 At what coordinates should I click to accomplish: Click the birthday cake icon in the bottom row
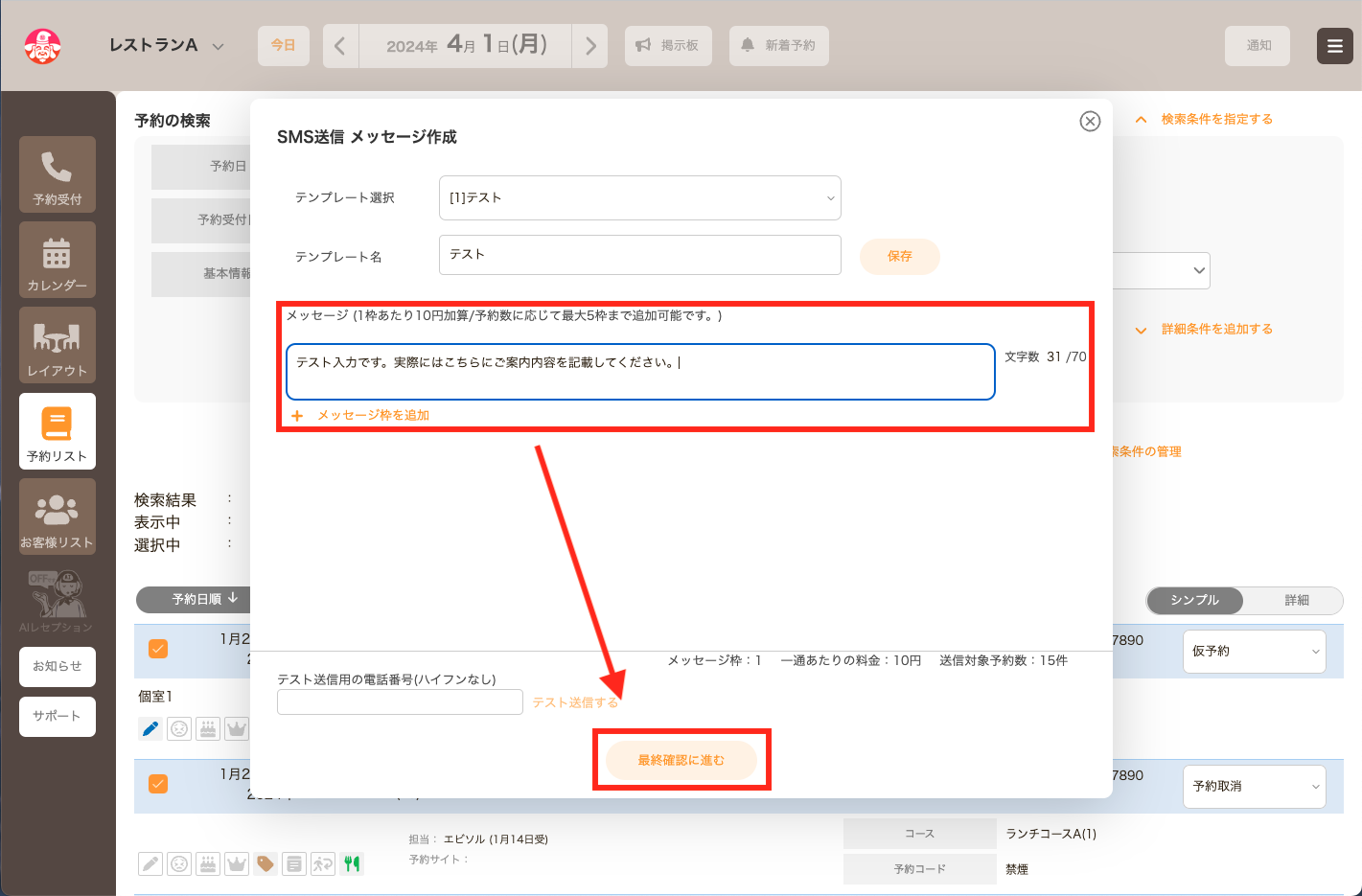pos(208,863)
